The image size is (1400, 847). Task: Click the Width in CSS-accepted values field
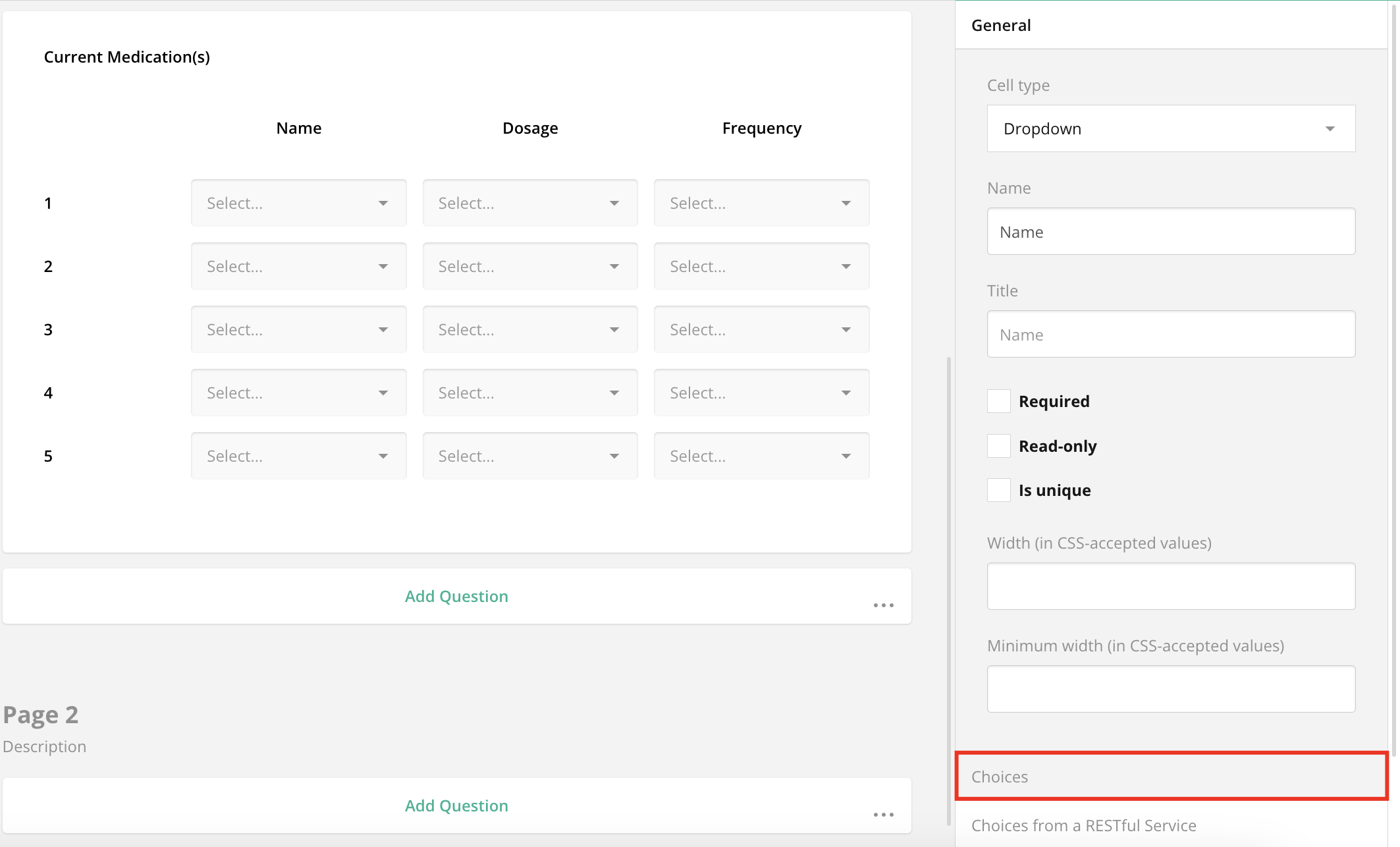pyautogui.click(x=1171, y=586)
